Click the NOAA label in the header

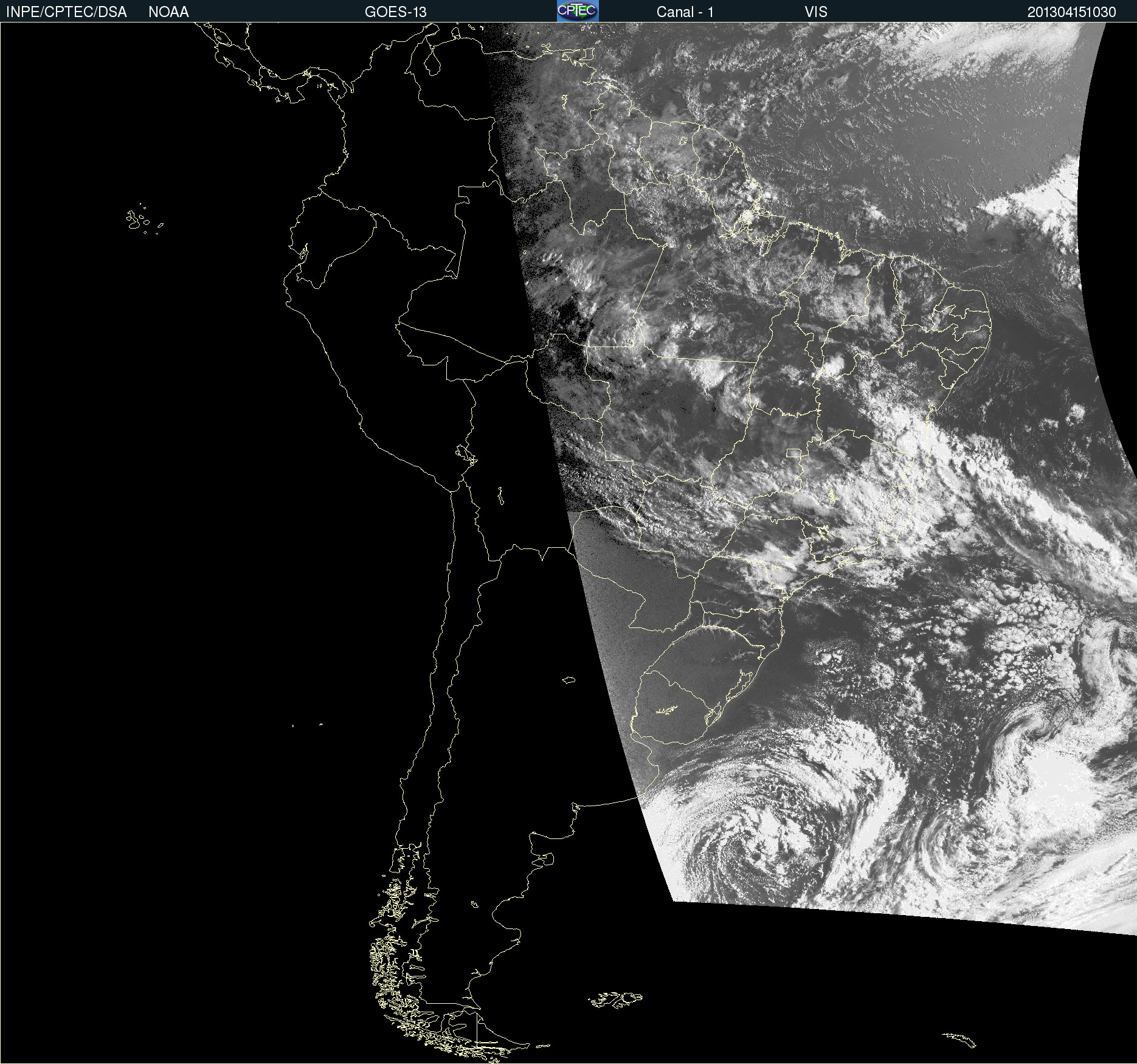pyautogui.click(x=168, y=12)
